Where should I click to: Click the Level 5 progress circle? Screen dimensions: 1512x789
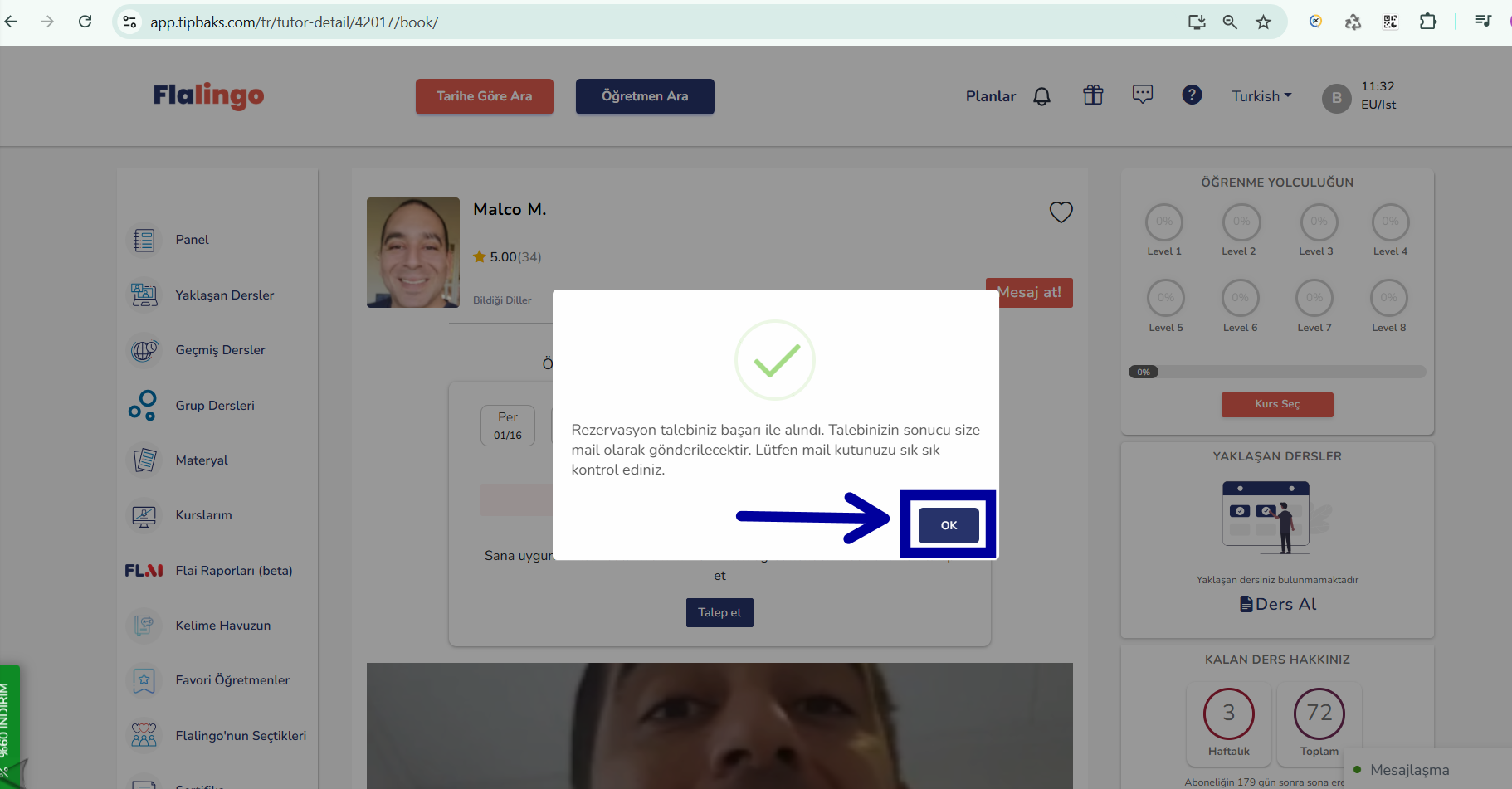(1166, 298)
